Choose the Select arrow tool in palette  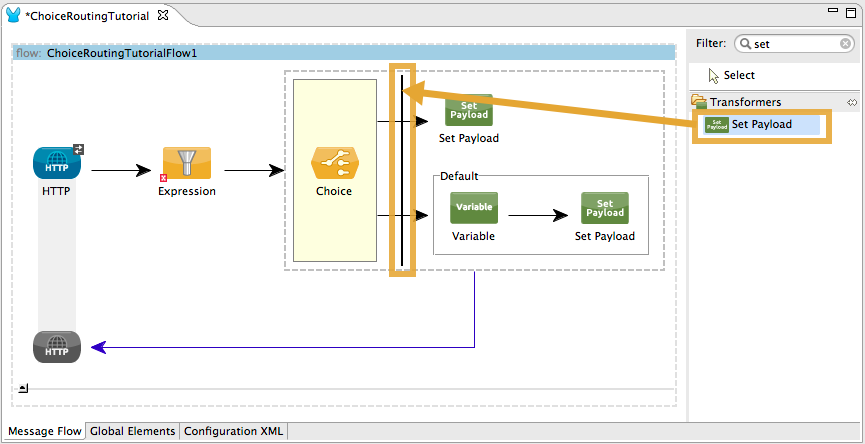coord(738,76)
